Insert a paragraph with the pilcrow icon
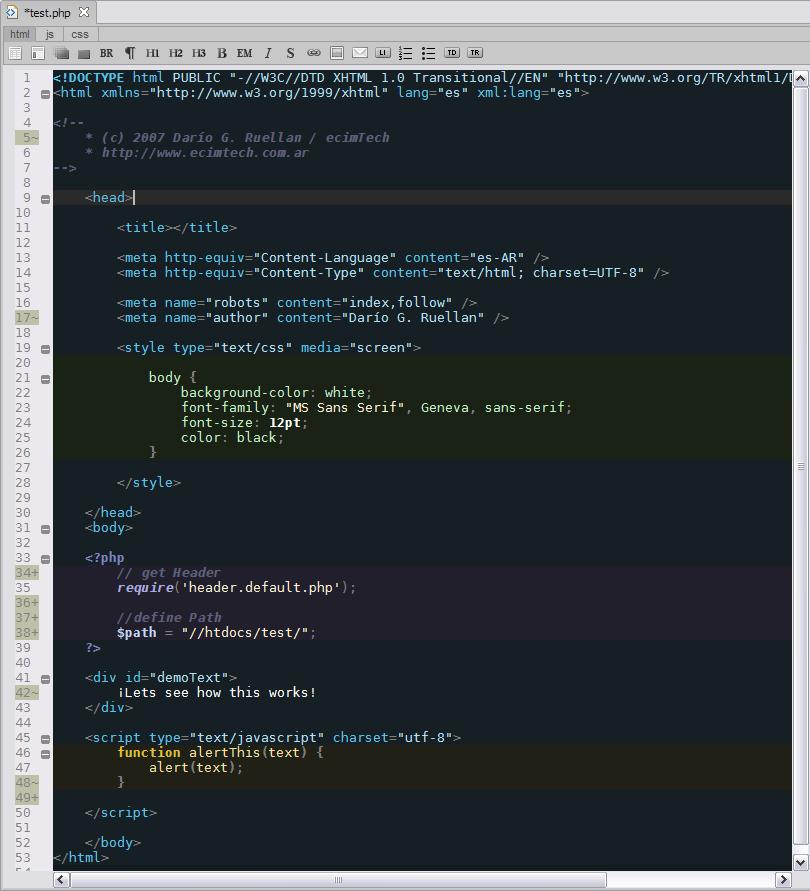The image size is (810, 891). click(130, 53)
